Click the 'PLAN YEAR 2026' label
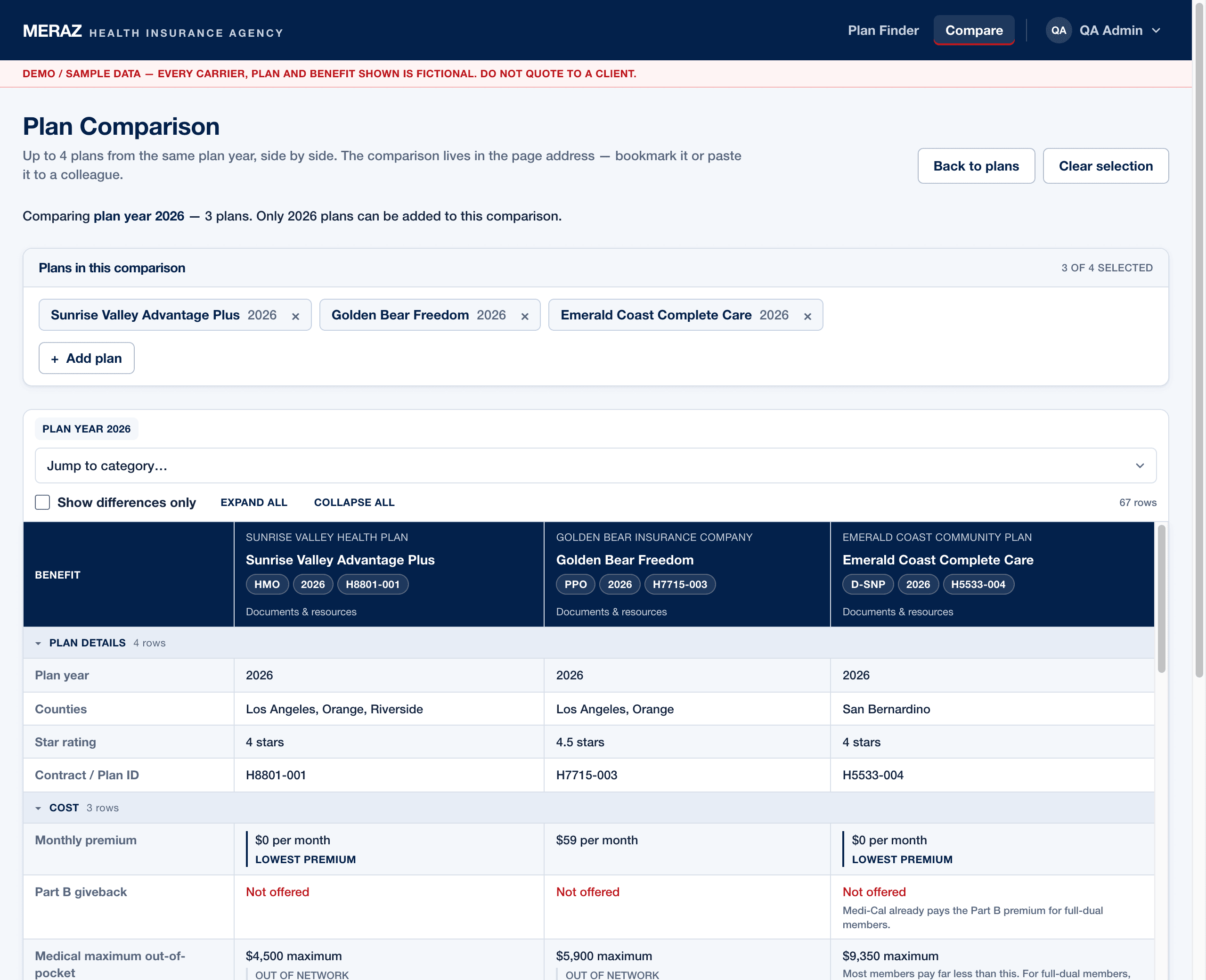The height and width of the screenshot is (980, 1206). click(x=86, y=429)
